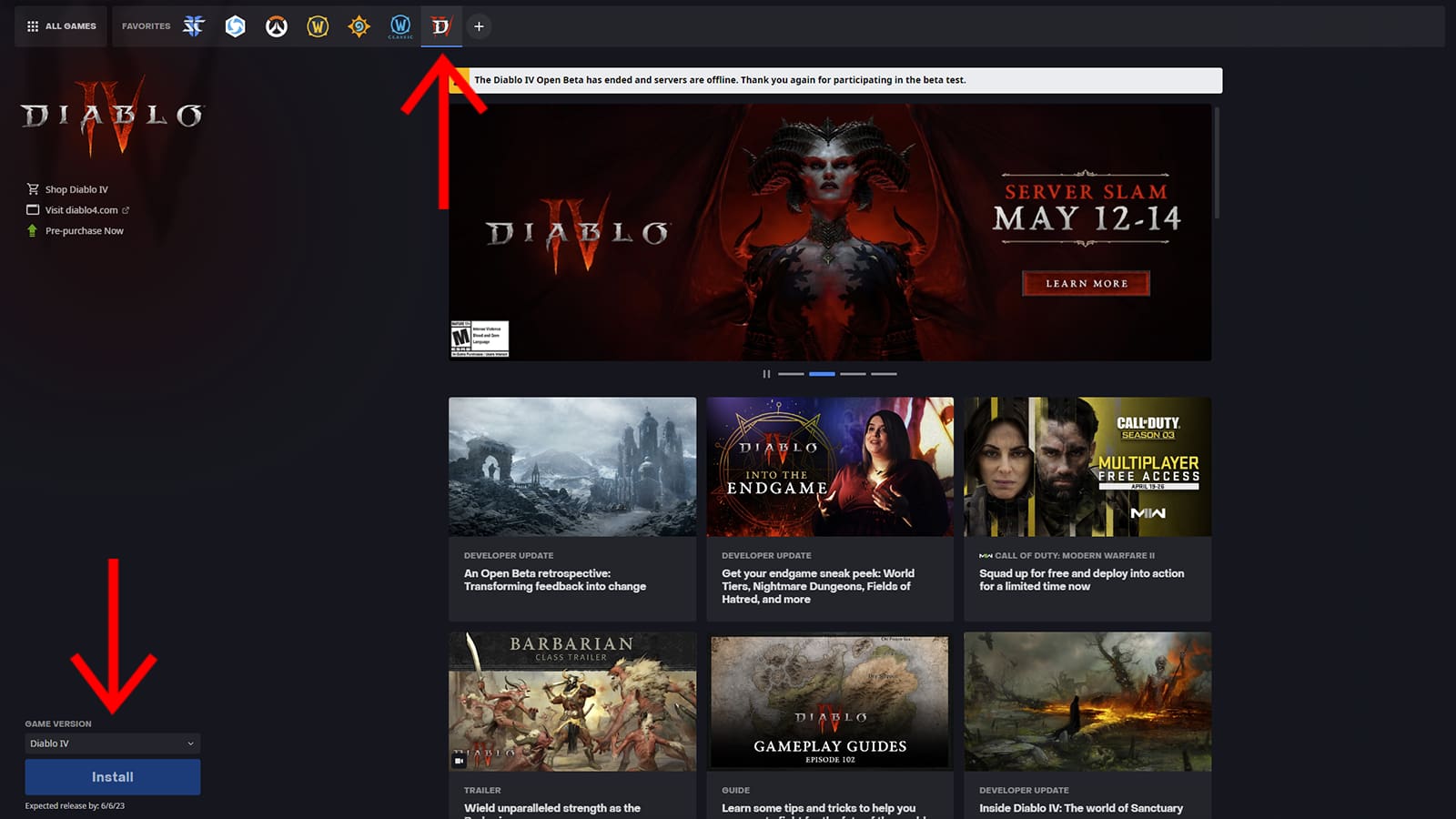Open the Overwatch game page
1456x819 pixels.
click(276, 25)
